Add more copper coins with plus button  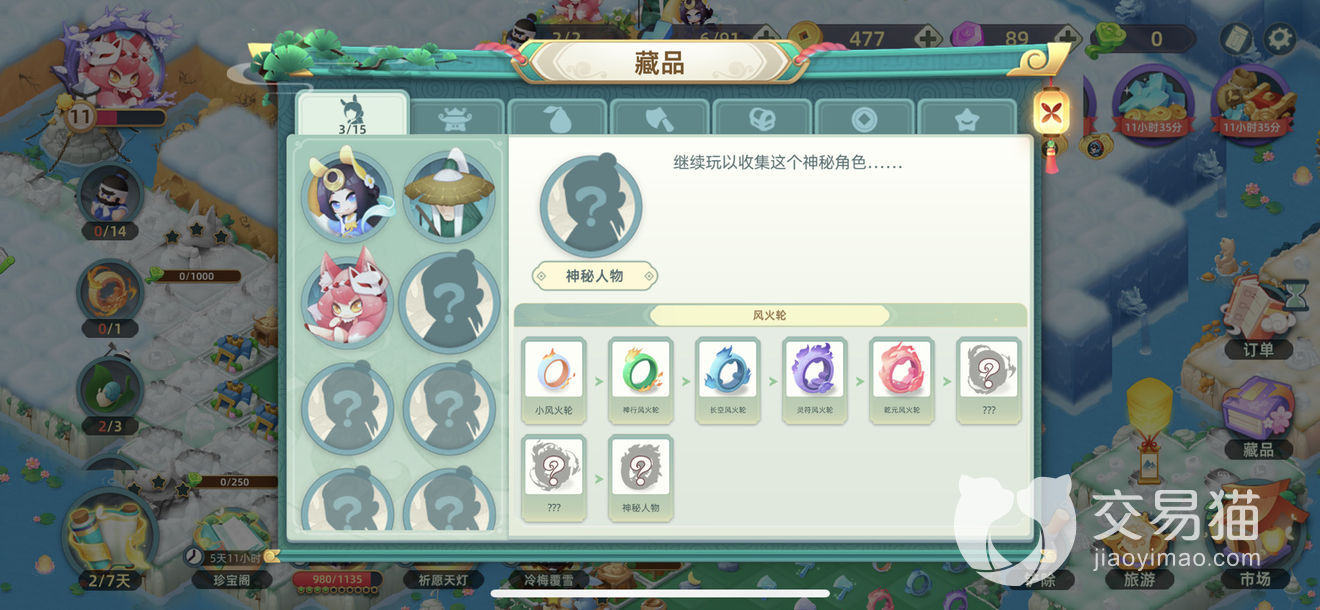(x=927, y=39)
